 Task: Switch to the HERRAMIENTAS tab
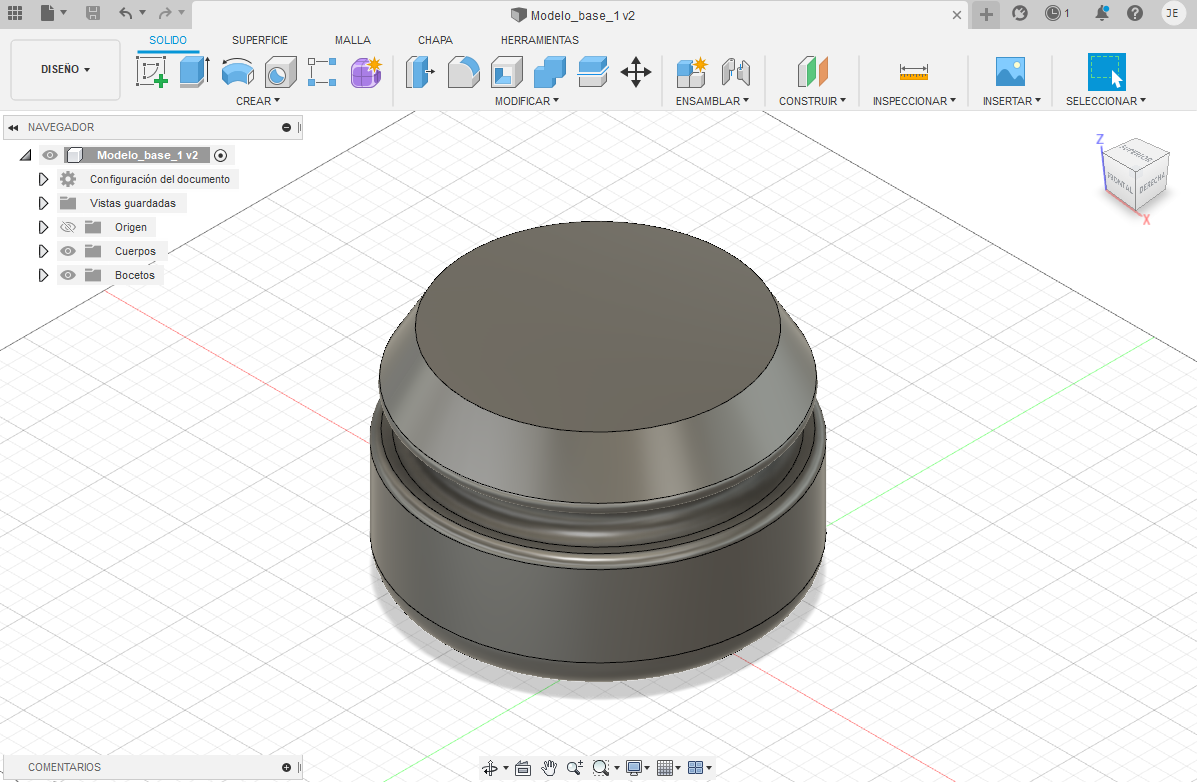coord(540,40)
